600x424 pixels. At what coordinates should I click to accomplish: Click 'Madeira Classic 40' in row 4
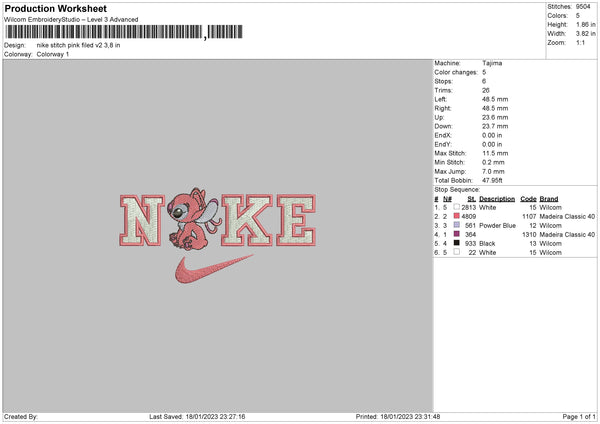[x=567, y=234]
